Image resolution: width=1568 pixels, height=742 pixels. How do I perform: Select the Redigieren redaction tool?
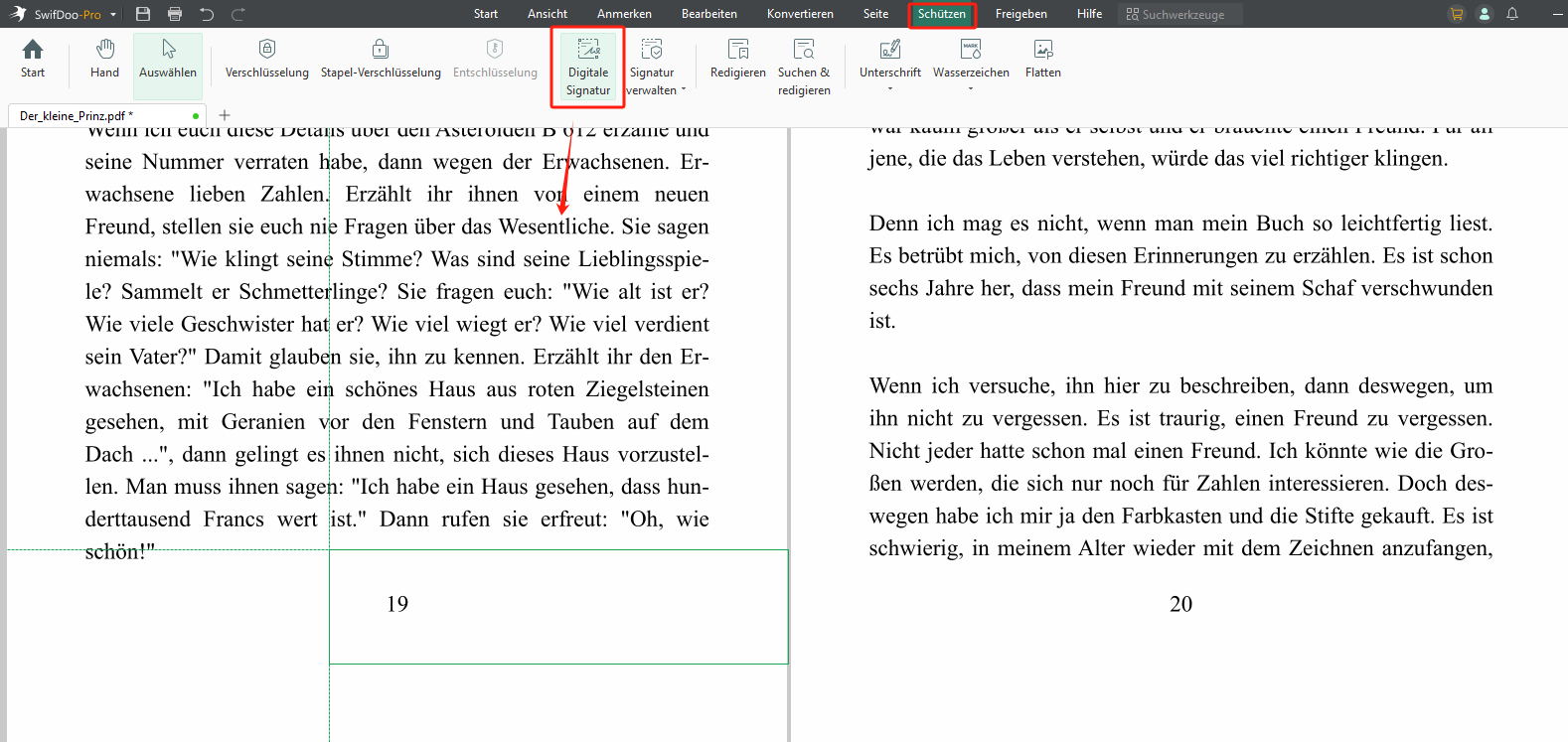point(738,60)
